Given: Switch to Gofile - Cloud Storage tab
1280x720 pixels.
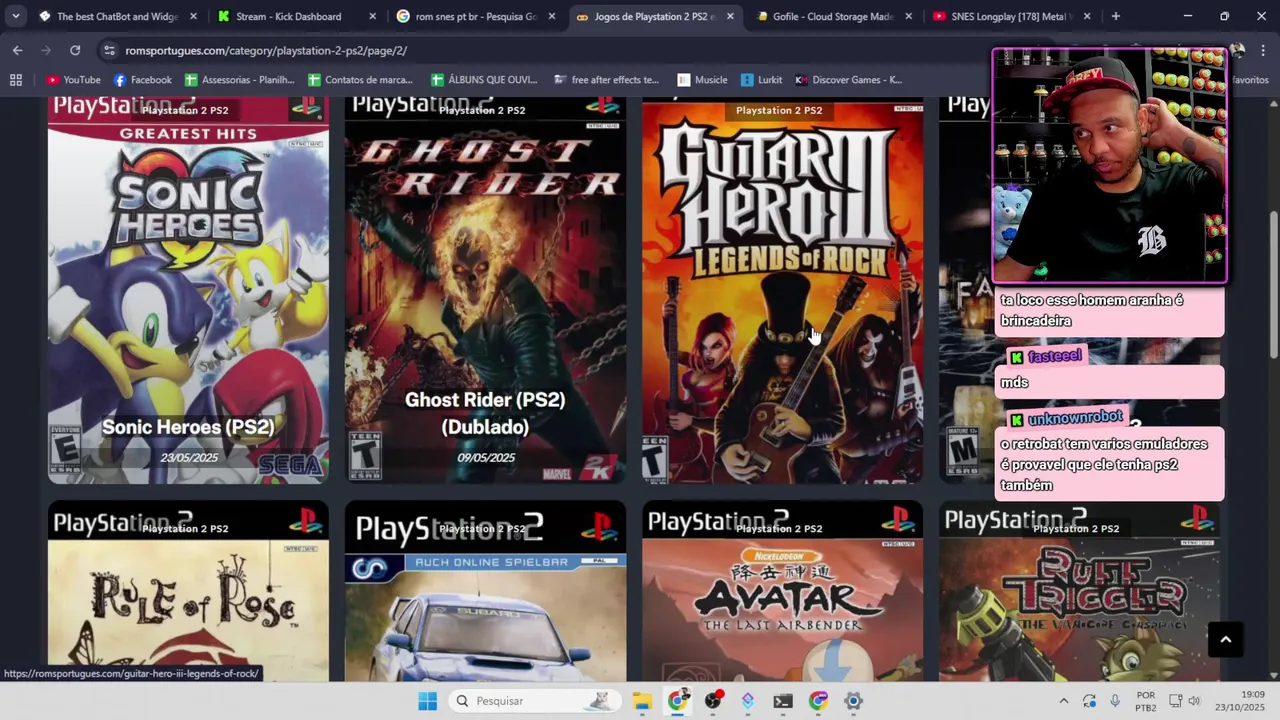Looking at the screenshot, I should [834, 16].
